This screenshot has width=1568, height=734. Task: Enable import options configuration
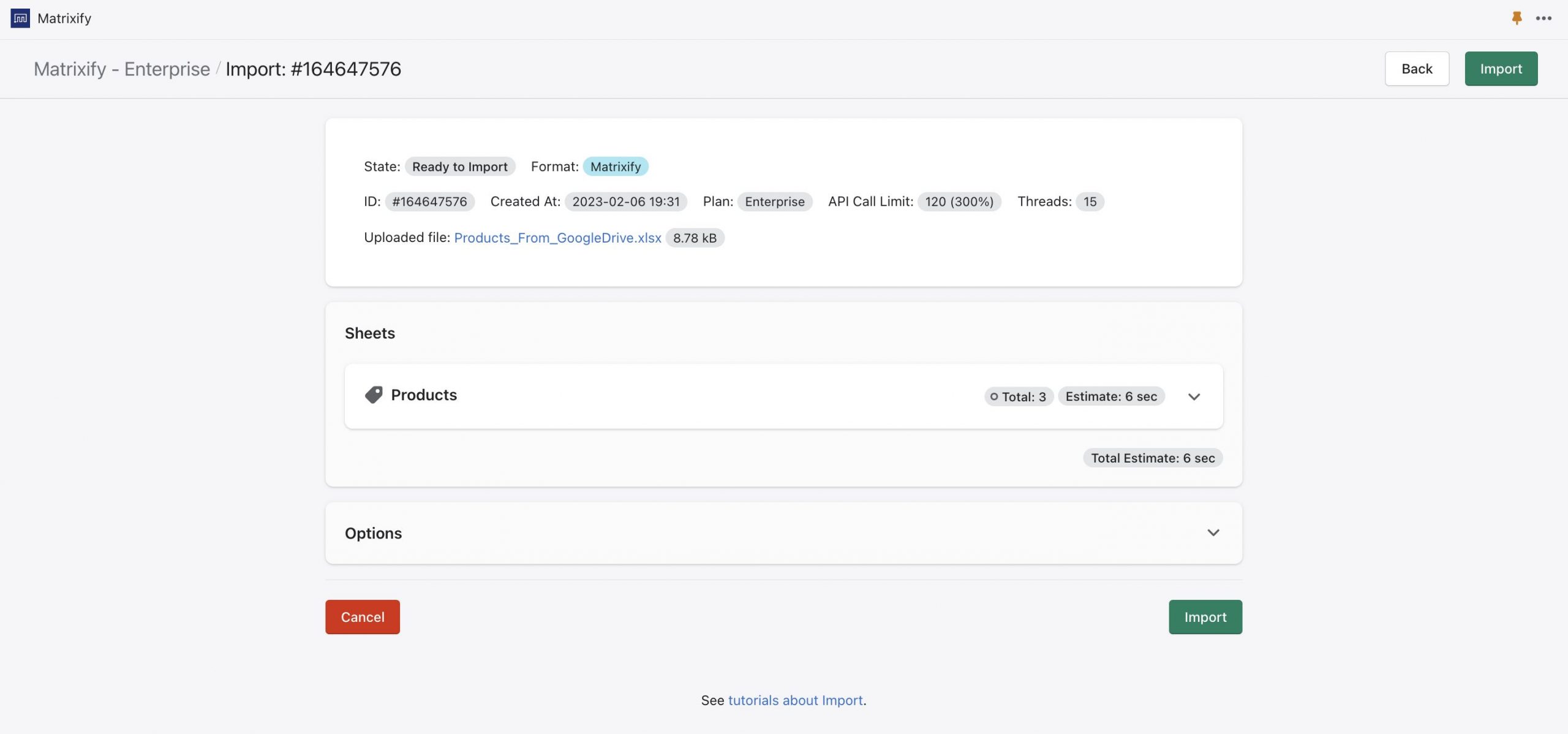click(1214, 532)
